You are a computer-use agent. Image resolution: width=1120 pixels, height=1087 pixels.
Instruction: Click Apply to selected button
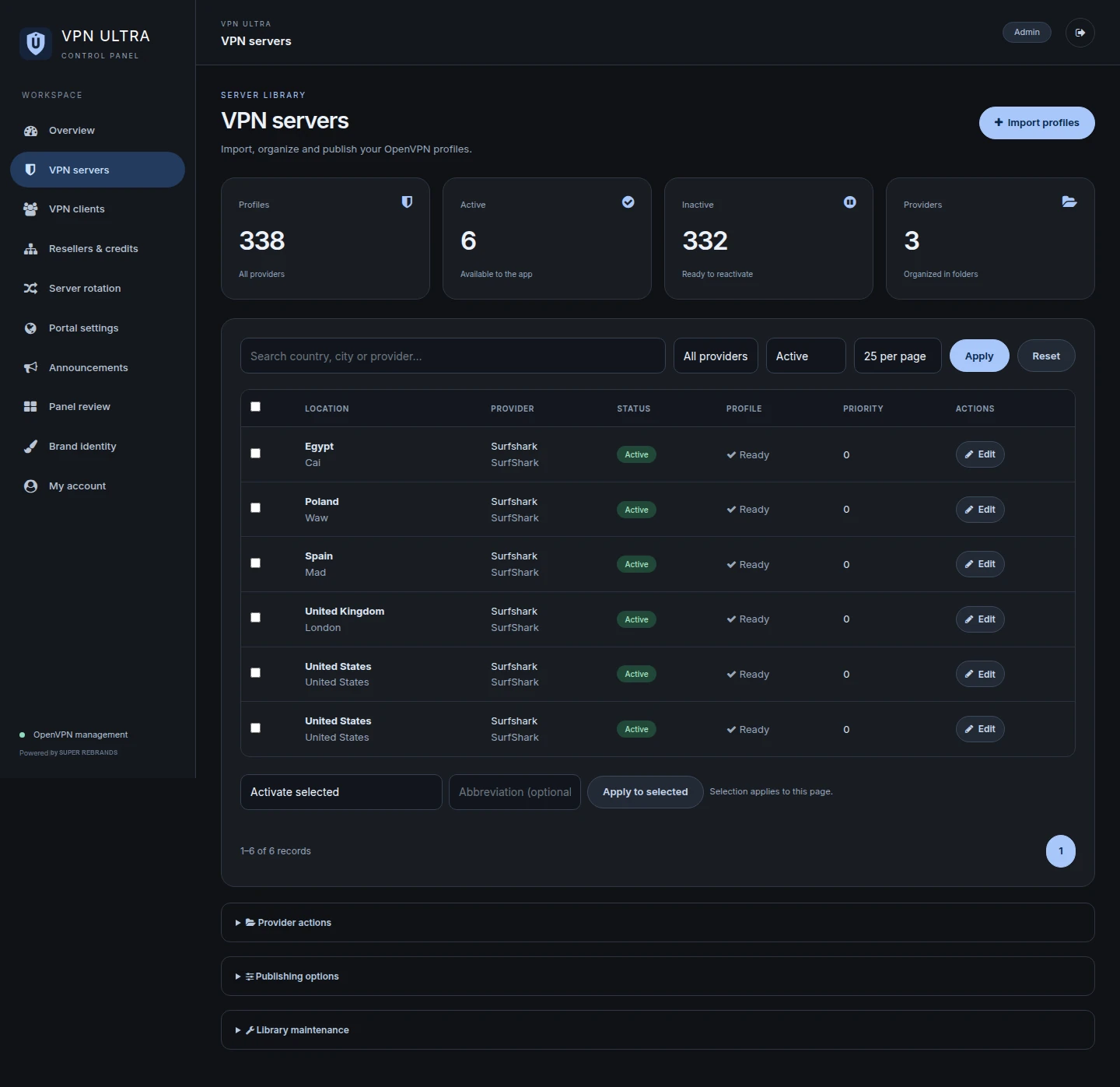[646, 792]
